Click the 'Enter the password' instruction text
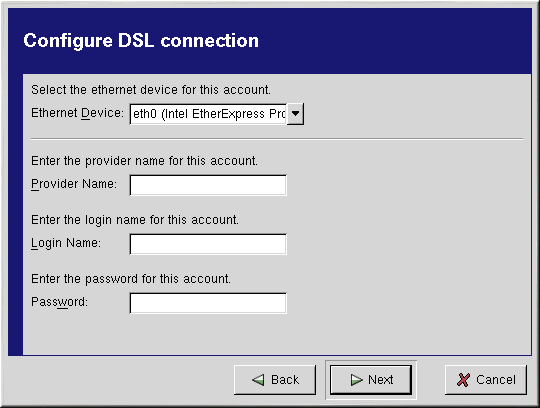Viewport: 540px width, 408px height. click(x=131, y=279)
